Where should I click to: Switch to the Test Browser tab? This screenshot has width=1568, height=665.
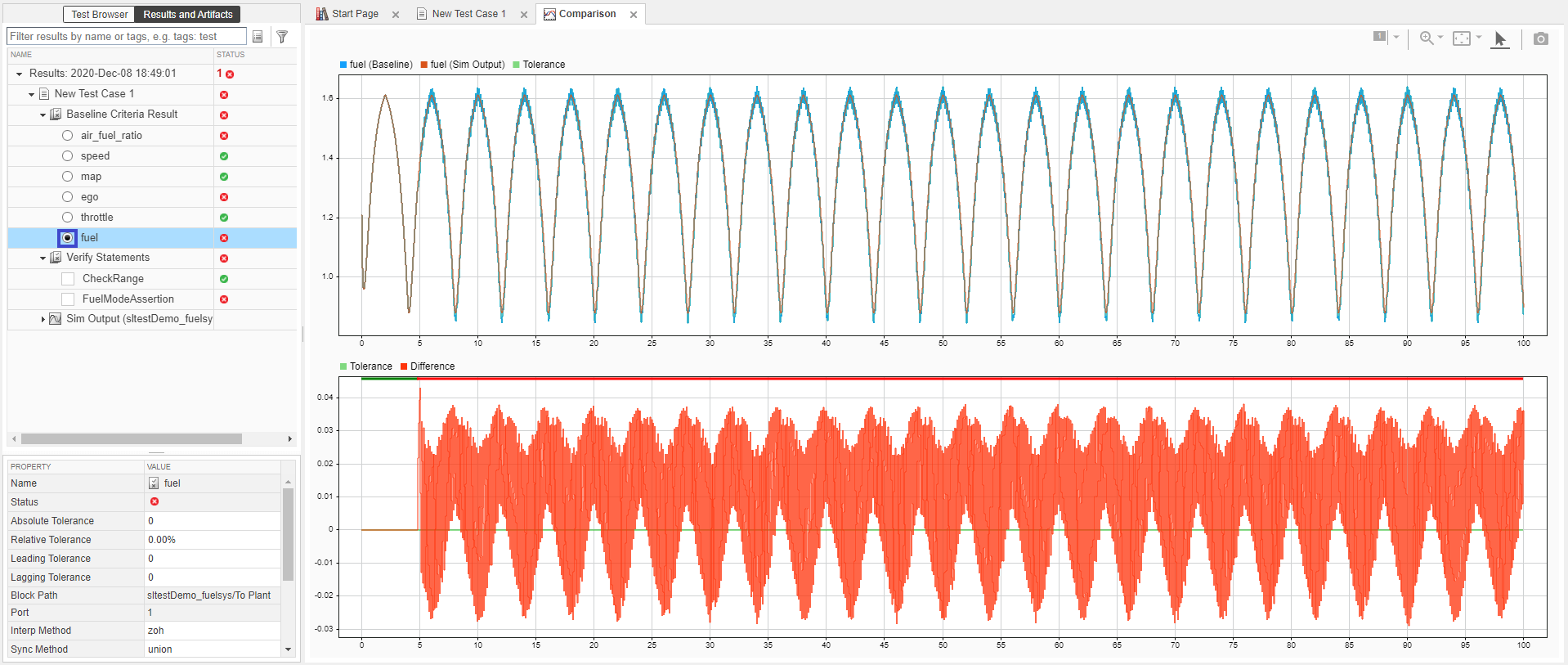[99, 15]
